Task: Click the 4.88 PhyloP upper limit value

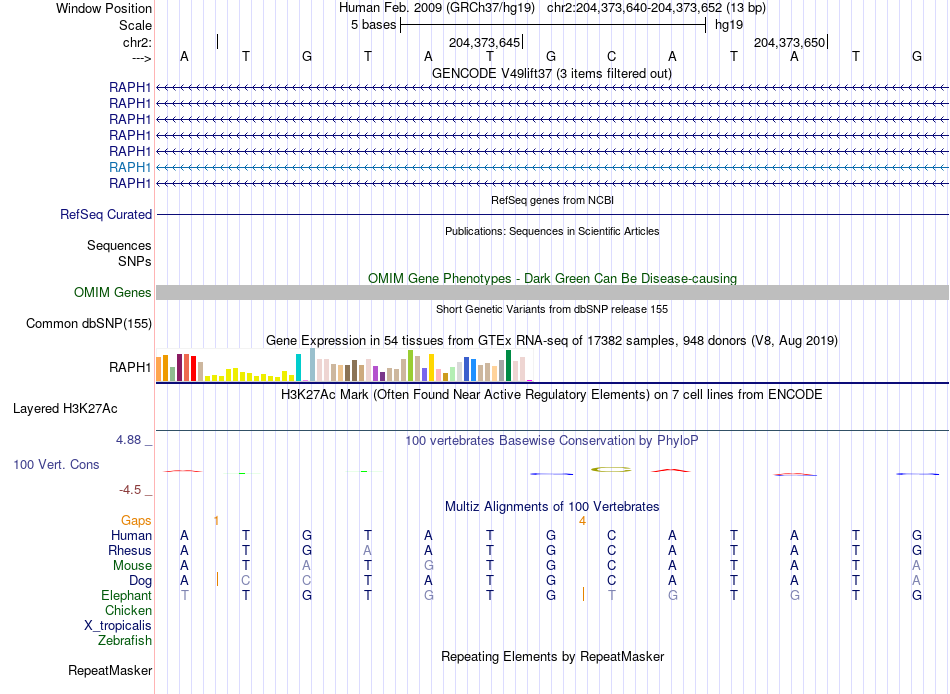Action: pyautogui.click(x=128, y=440)
